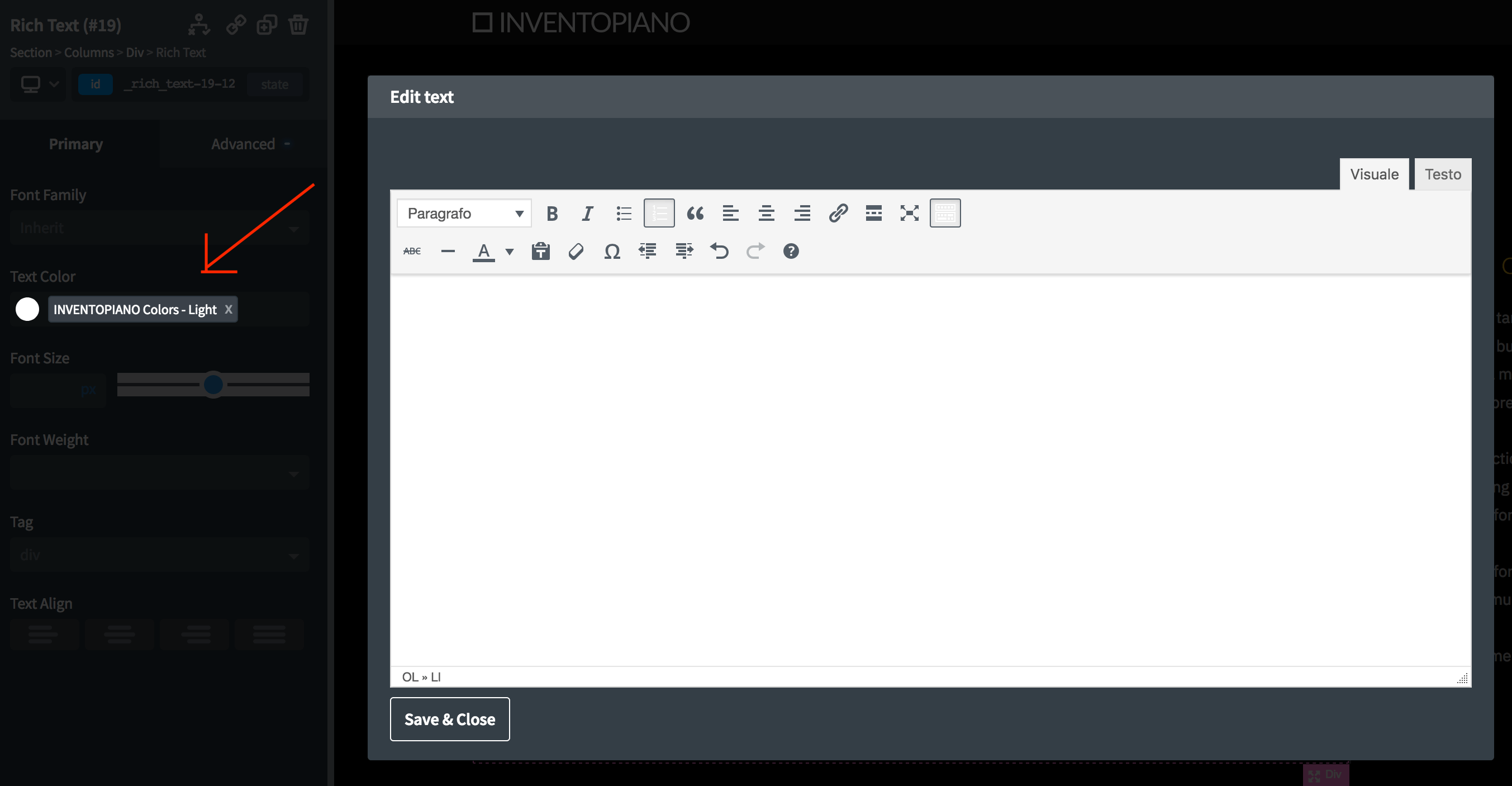
Task: Delete the Rich Text element via trash icon
Action: pos(298,25)
